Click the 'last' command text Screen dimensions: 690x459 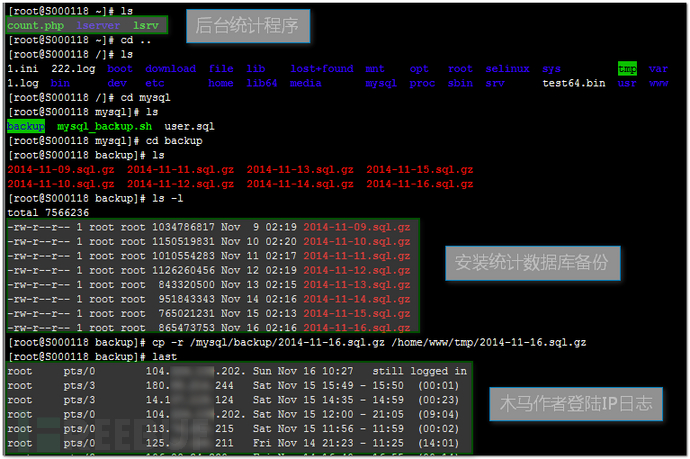(x=165, y=357)
